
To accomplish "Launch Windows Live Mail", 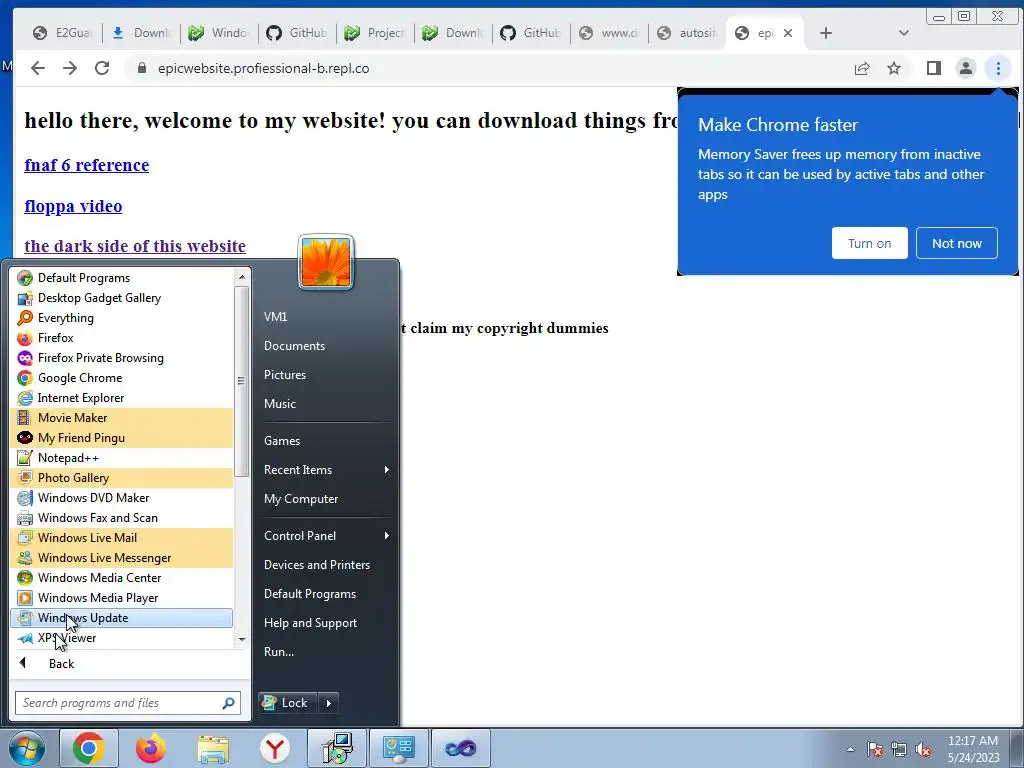I will (x=121, y=537).
